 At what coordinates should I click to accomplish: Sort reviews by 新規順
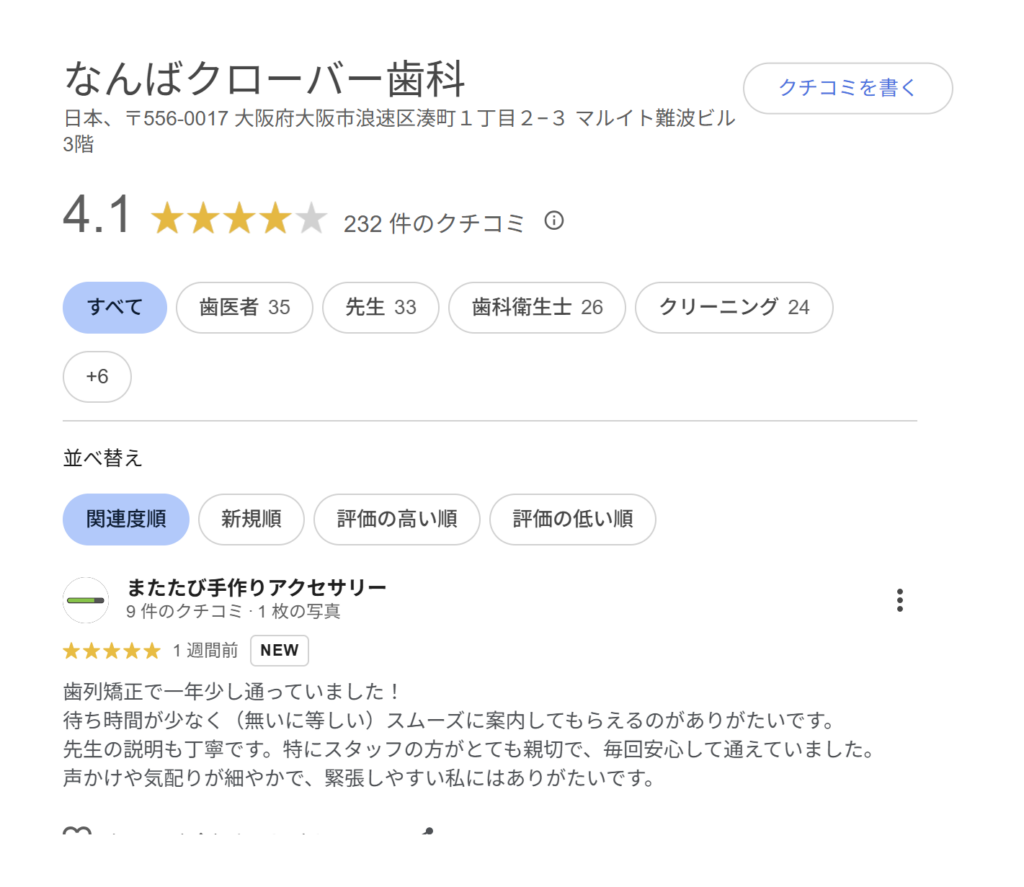[251, 519]
